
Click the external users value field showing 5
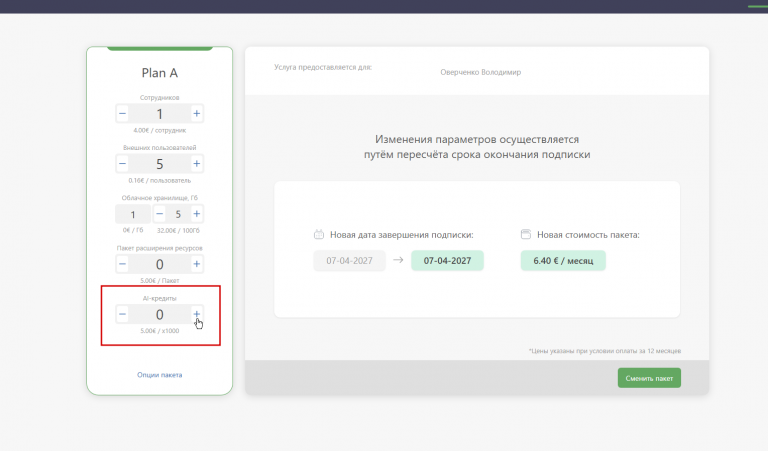click(159, 164)
